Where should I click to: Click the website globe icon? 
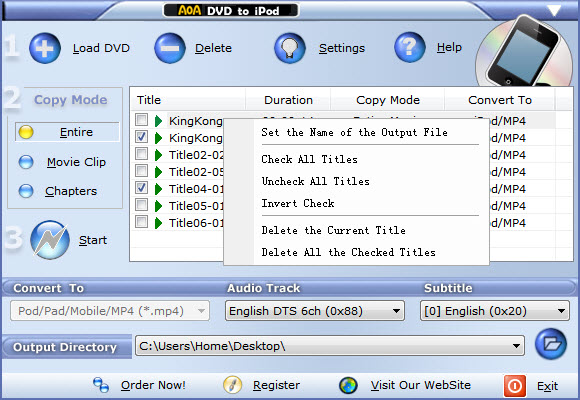click(x=348, y=385)
